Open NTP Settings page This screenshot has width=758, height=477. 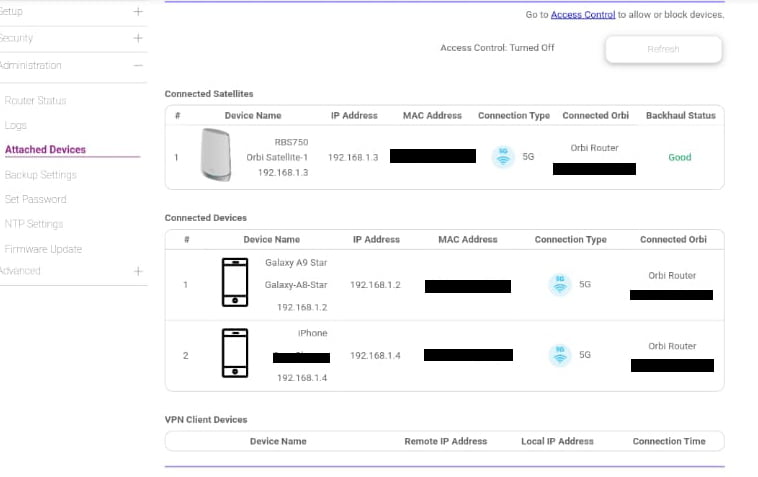coord(34,224)
